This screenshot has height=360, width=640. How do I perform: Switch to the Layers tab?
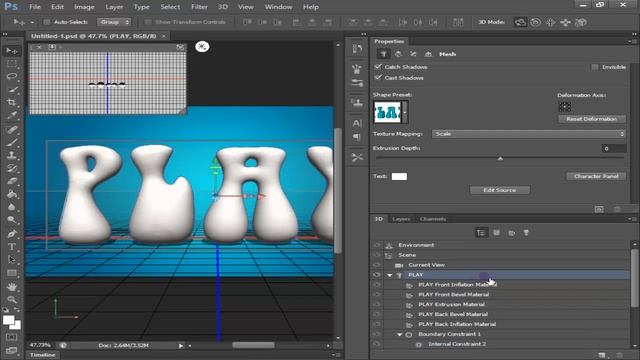coord(401,219)
